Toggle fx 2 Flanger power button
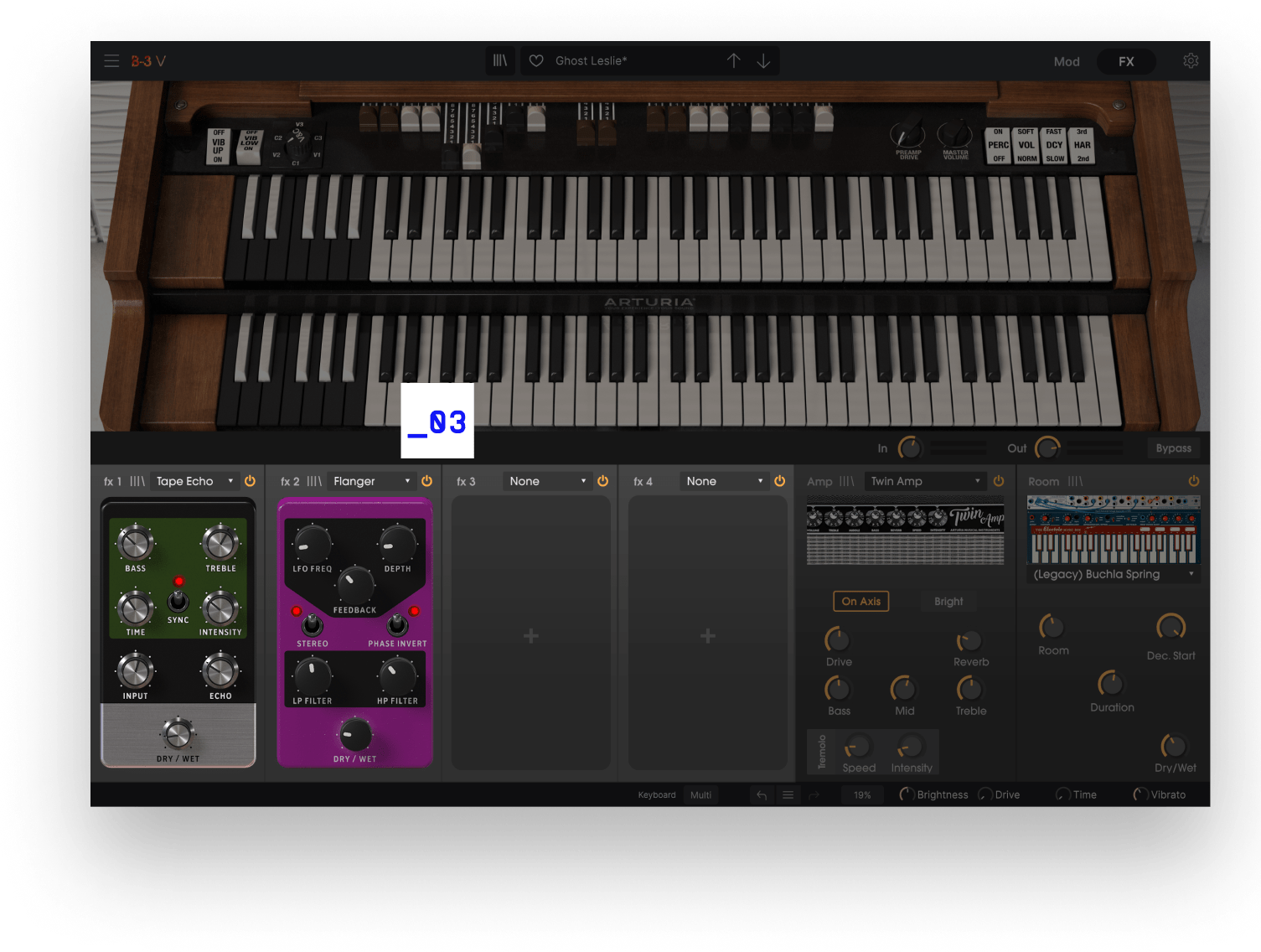This screenshot has width=1261, height=952. (x=426, y=481)
